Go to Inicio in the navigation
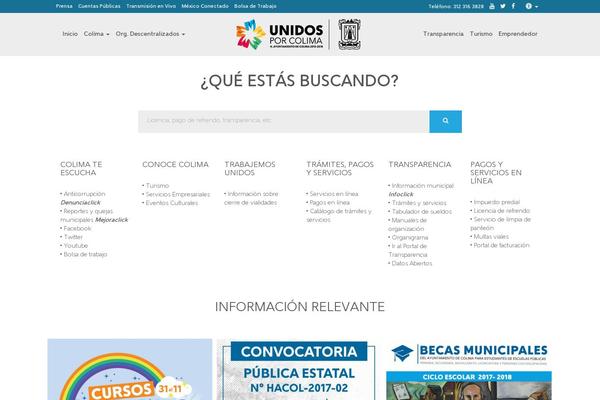Viewport: 600px width, 400px height. [70, 34]
